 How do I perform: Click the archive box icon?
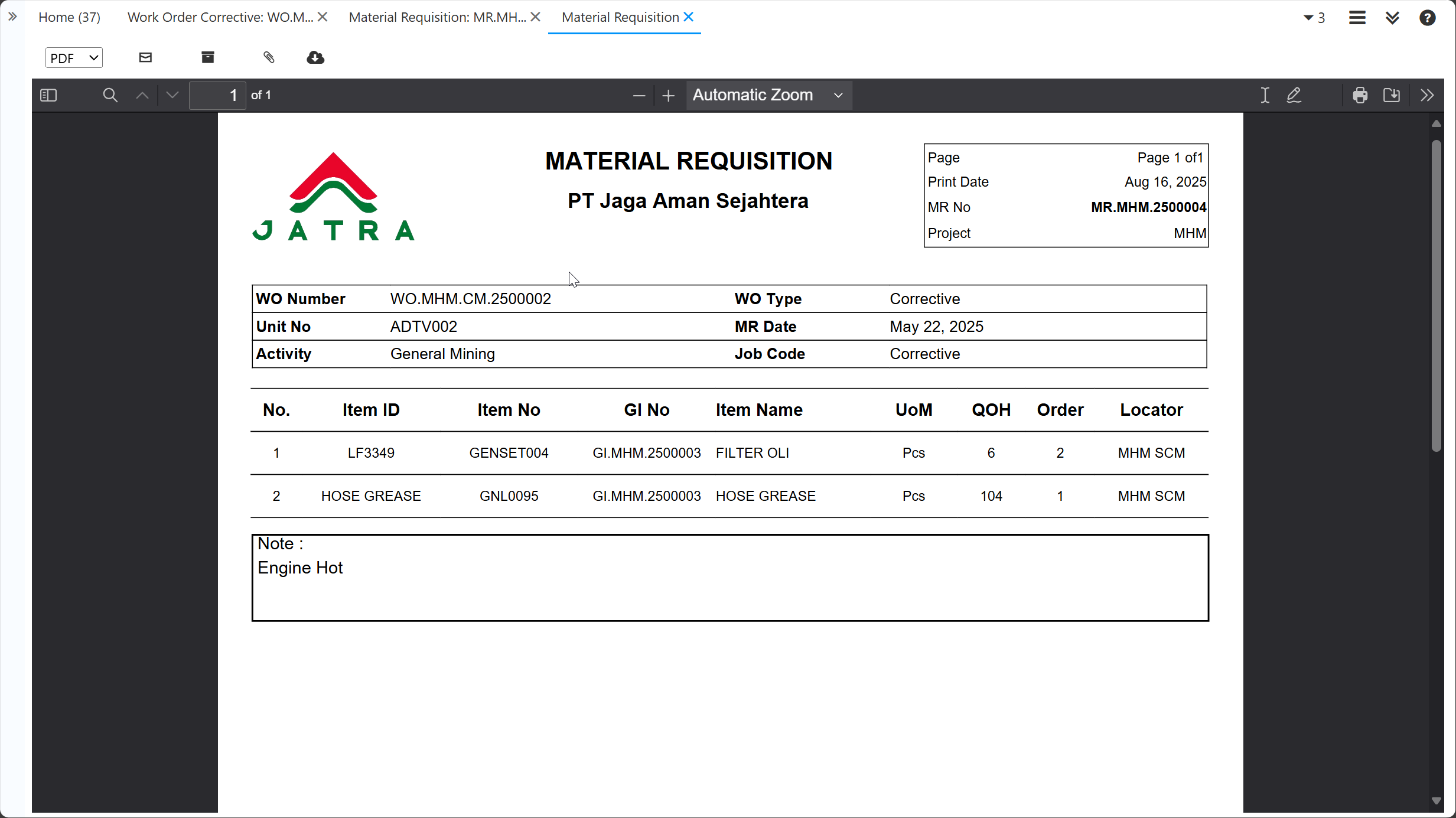[208, 57]
